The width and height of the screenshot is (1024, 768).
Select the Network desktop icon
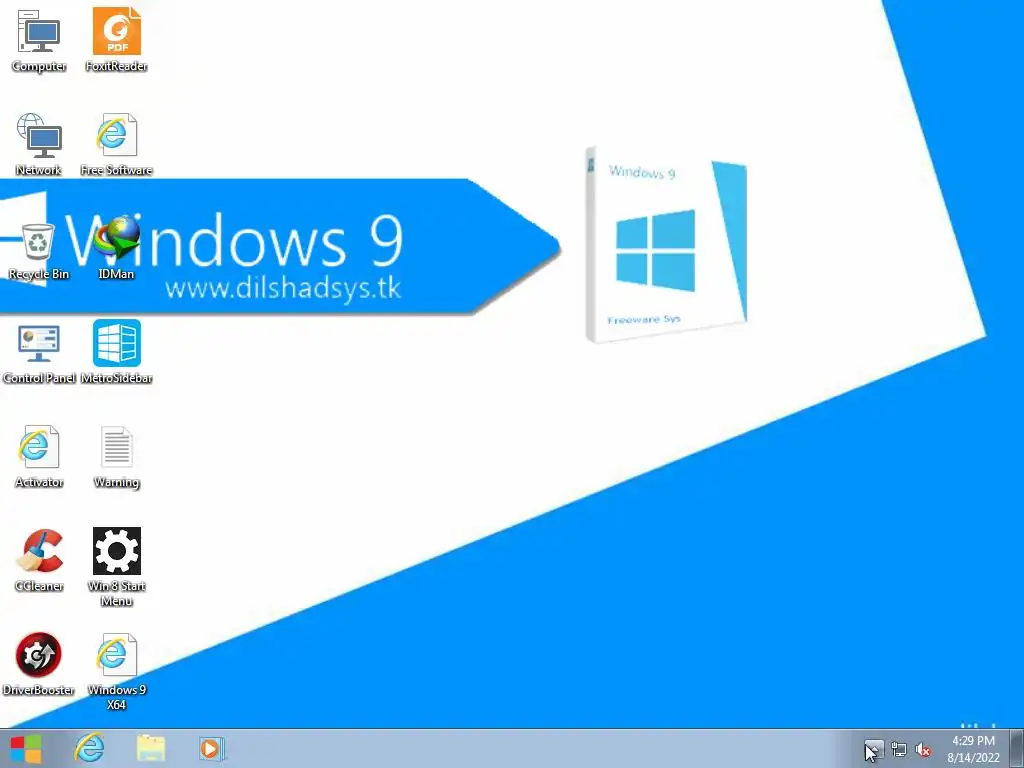(x=39, y=144)
